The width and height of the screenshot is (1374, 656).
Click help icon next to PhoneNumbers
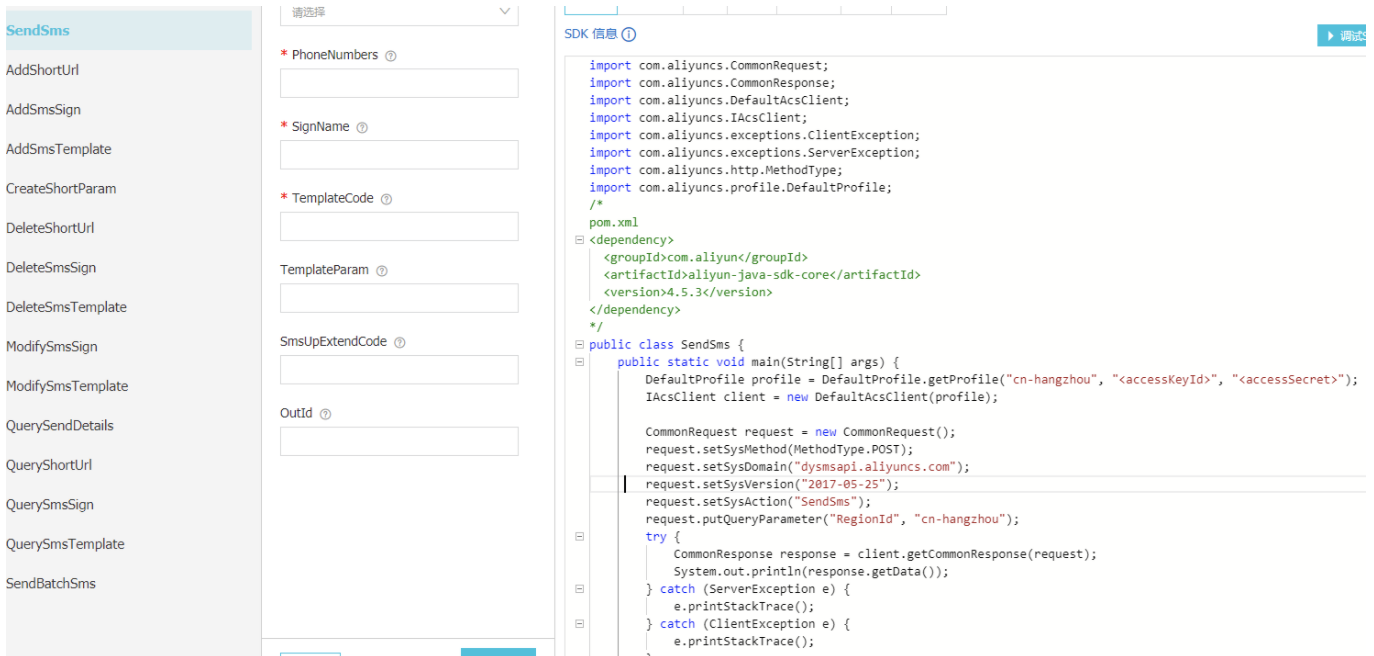point(391,56)
